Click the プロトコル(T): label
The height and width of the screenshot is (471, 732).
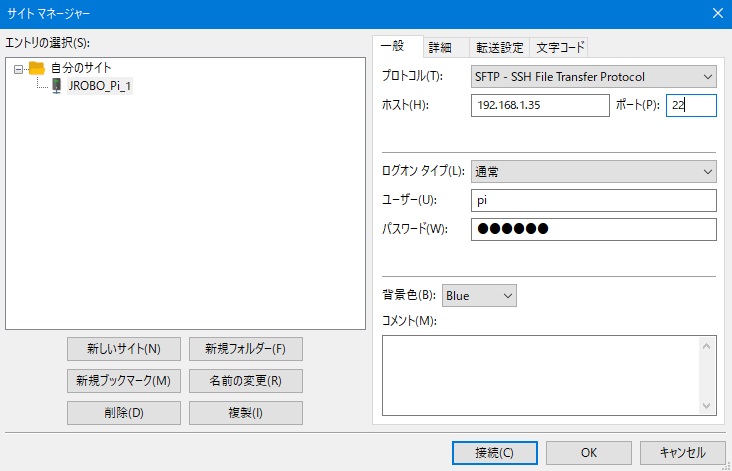(412, 76)
